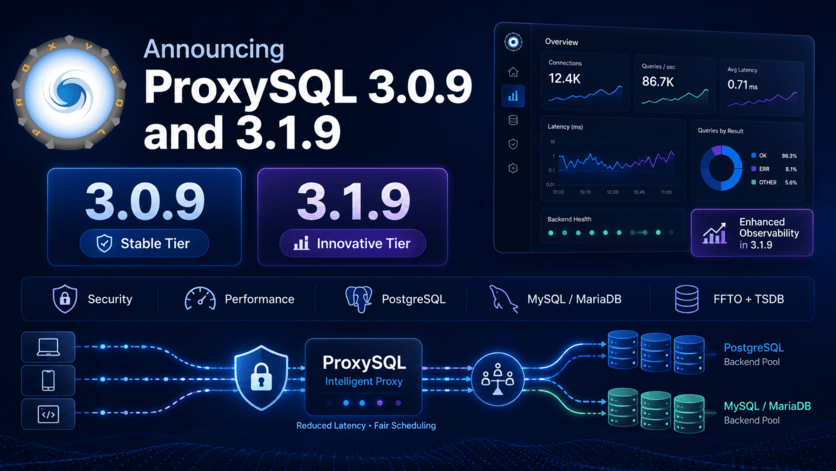Click the ProxySQL gear logo

(69, 92)
